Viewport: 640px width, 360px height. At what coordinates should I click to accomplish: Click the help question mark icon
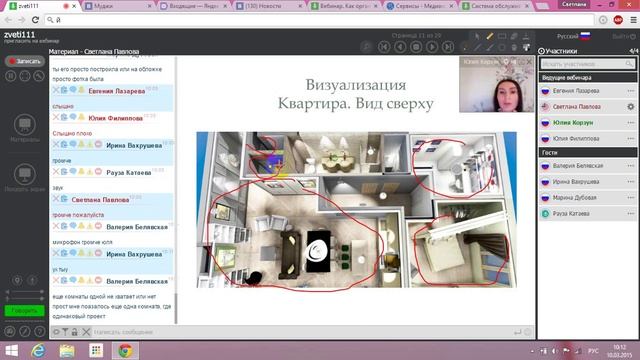pos(39,331)
